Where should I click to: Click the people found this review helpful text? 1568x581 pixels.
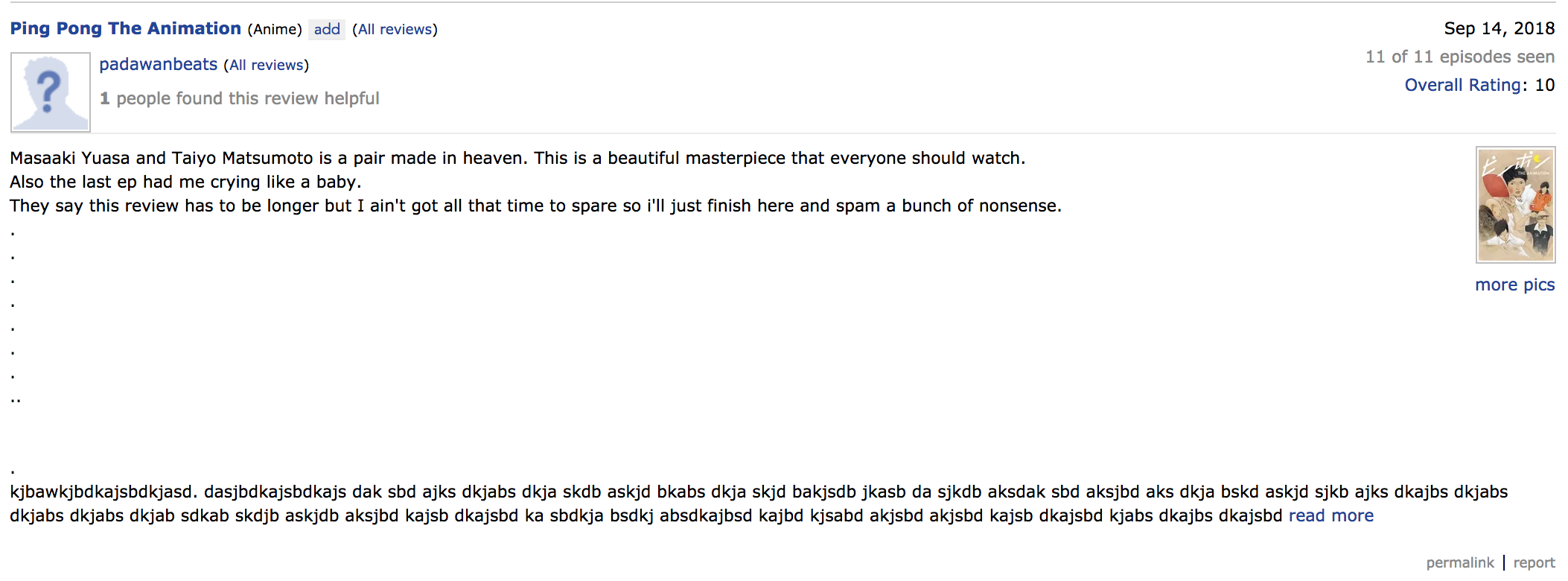click(239, 98)
